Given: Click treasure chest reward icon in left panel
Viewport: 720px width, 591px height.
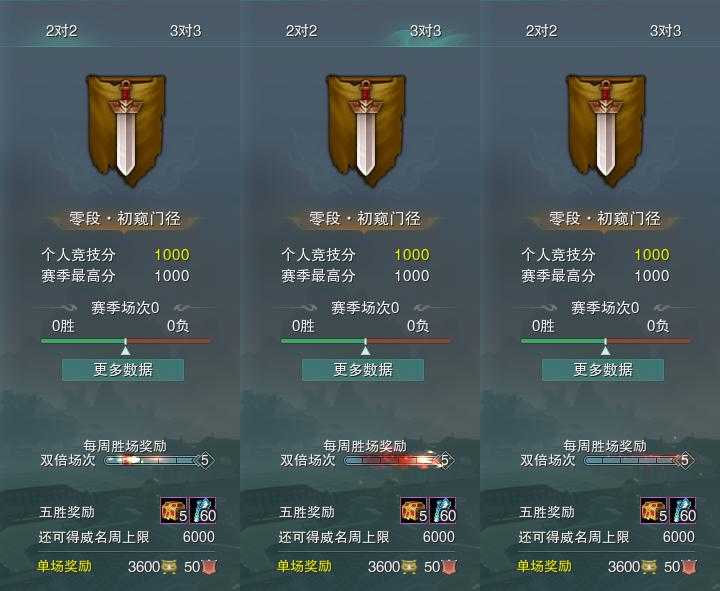Looking at the screenshot, I should tap(174, 511).
